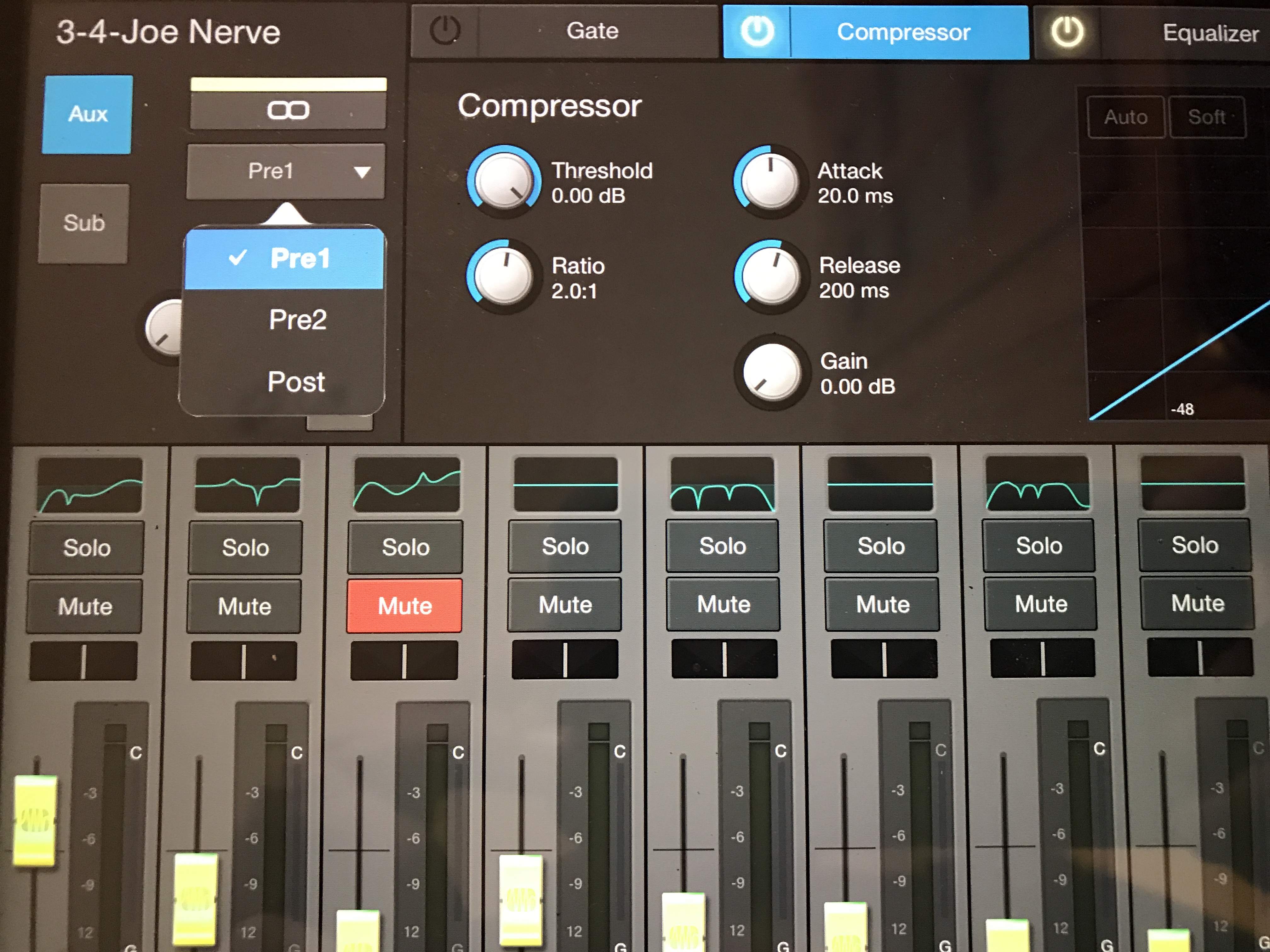This screenshot has height=952, width=1270.
Task: Unmute the third channel with red Mute
Action: tap(404, 605)
